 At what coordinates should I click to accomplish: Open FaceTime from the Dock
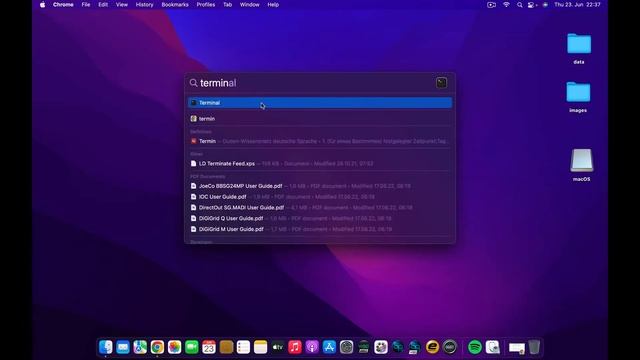[191, 347]
